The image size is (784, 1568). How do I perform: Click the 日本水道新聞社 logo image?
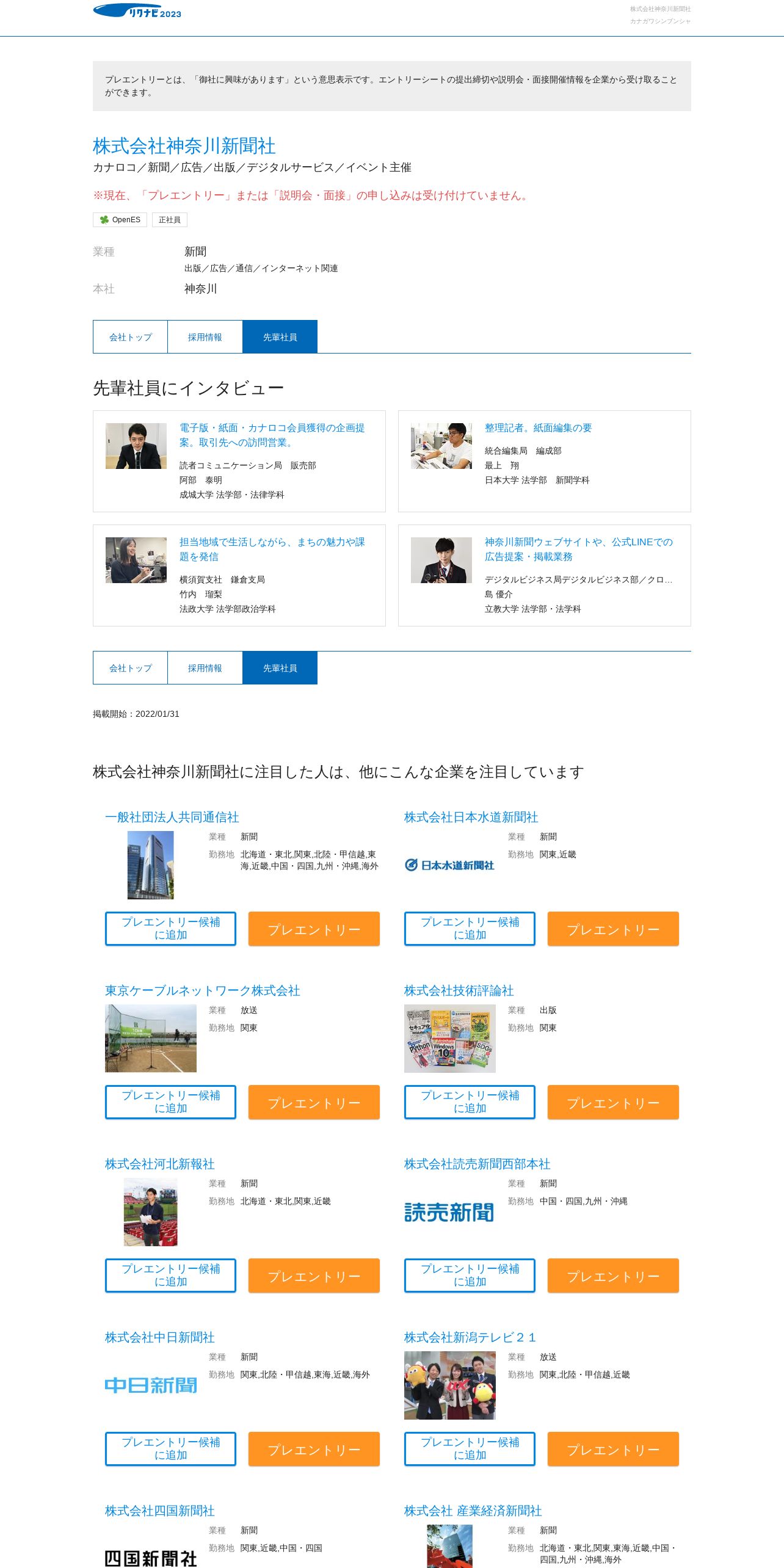coord(449,865)
